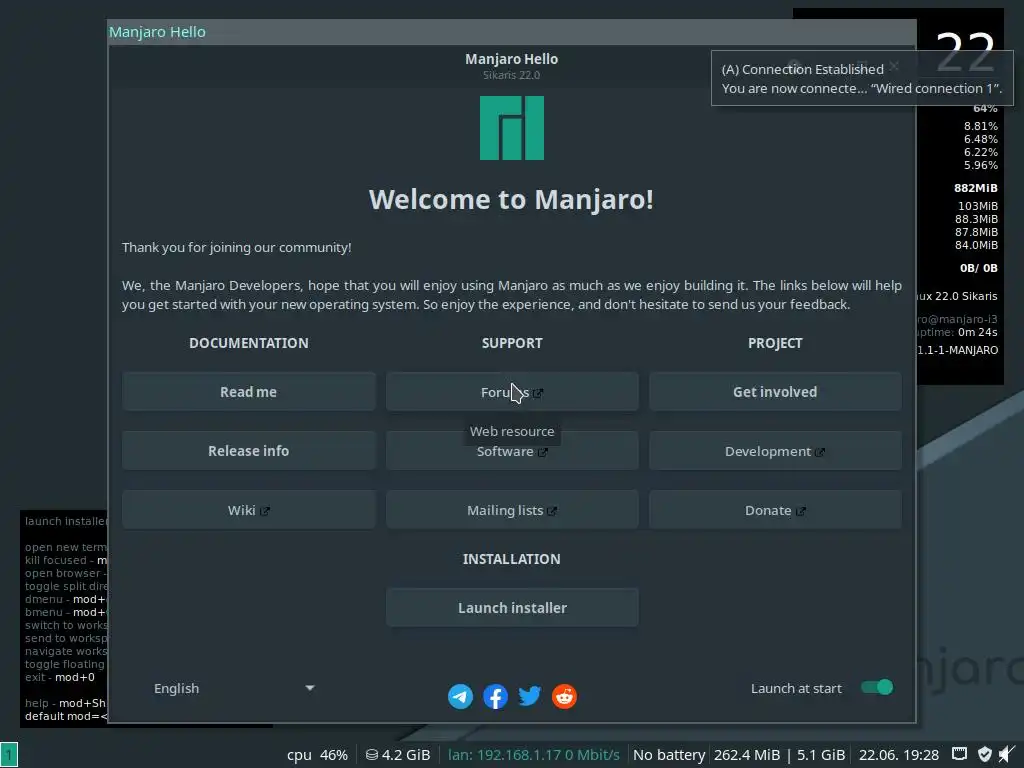Open the Forums support link
The width and height of the screenshot is (1024, 768).
512,392
